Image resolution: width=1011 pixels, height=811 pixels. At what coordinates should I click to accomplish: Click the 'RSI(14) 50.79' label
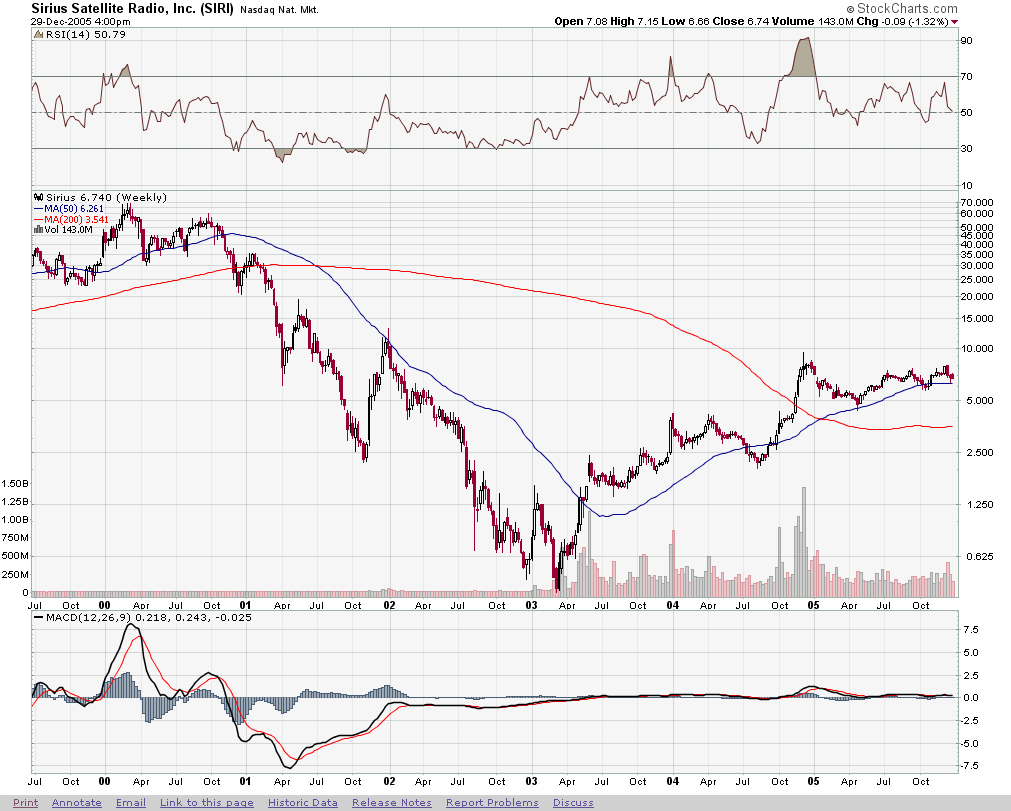pyautogui.click(x=86, y=34)
